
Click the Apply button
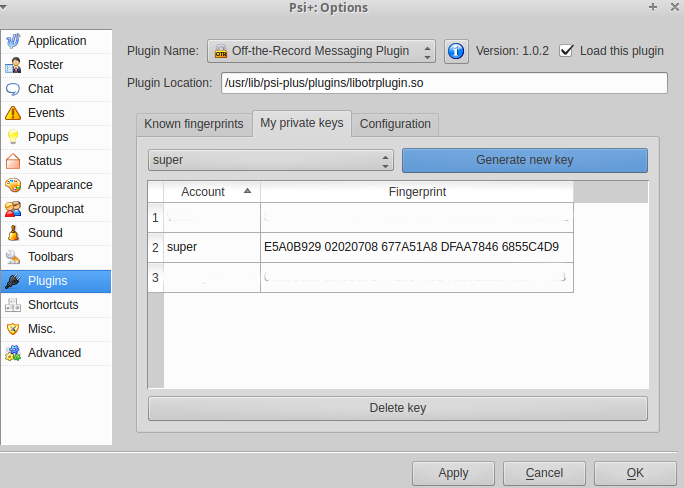[453, 473]
